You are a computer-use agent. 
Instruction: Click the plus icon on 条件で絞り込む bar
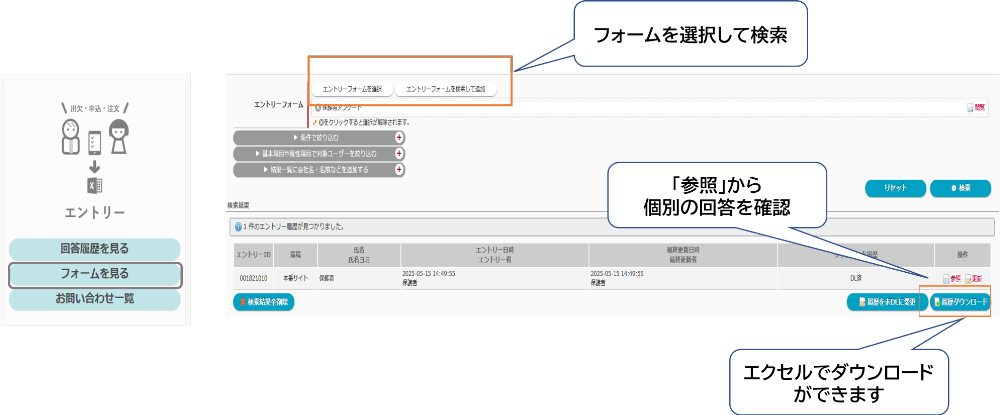pyautogui.click(x=400, y=138)
